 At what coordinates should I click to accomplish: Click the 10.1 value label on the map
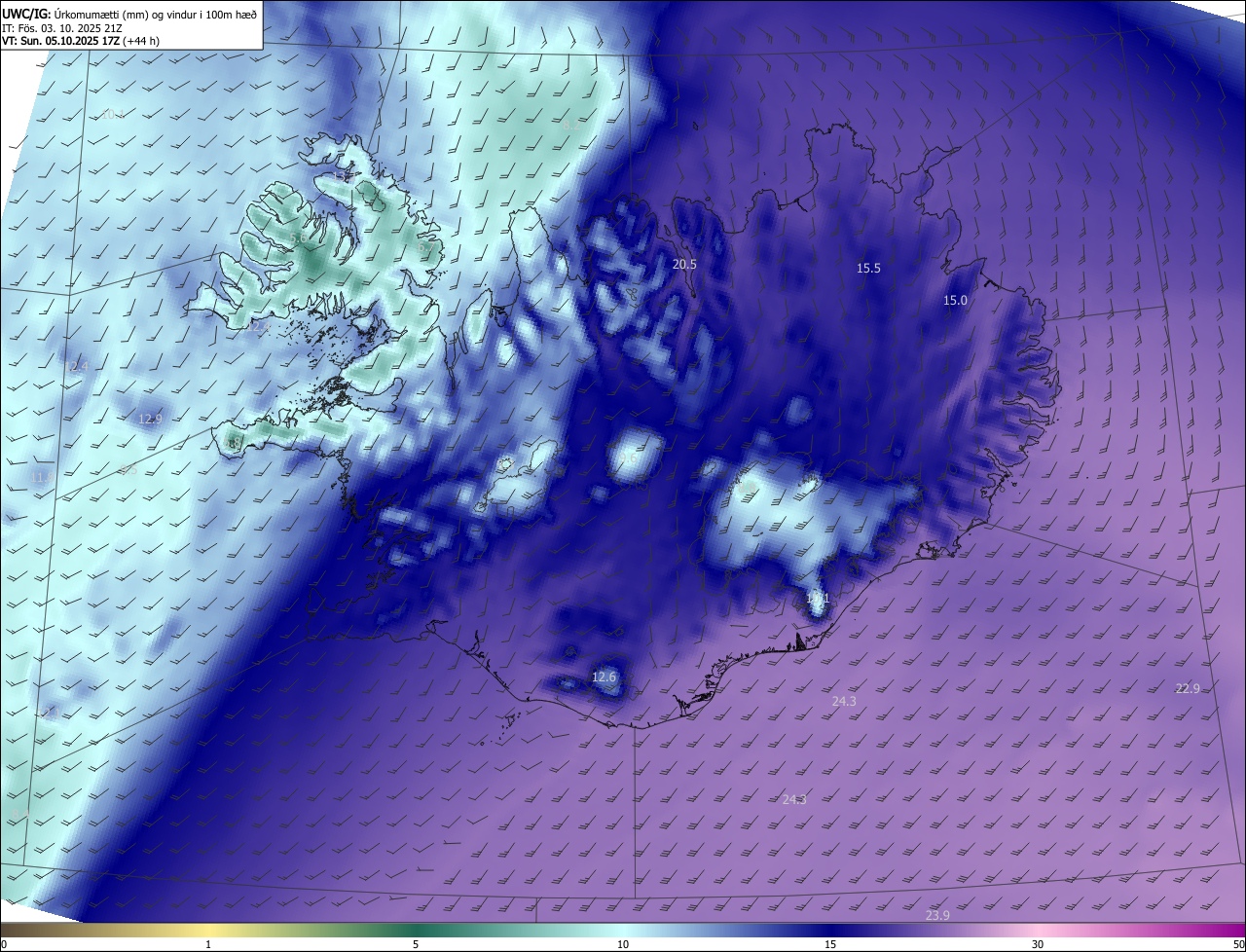(113, 114)
